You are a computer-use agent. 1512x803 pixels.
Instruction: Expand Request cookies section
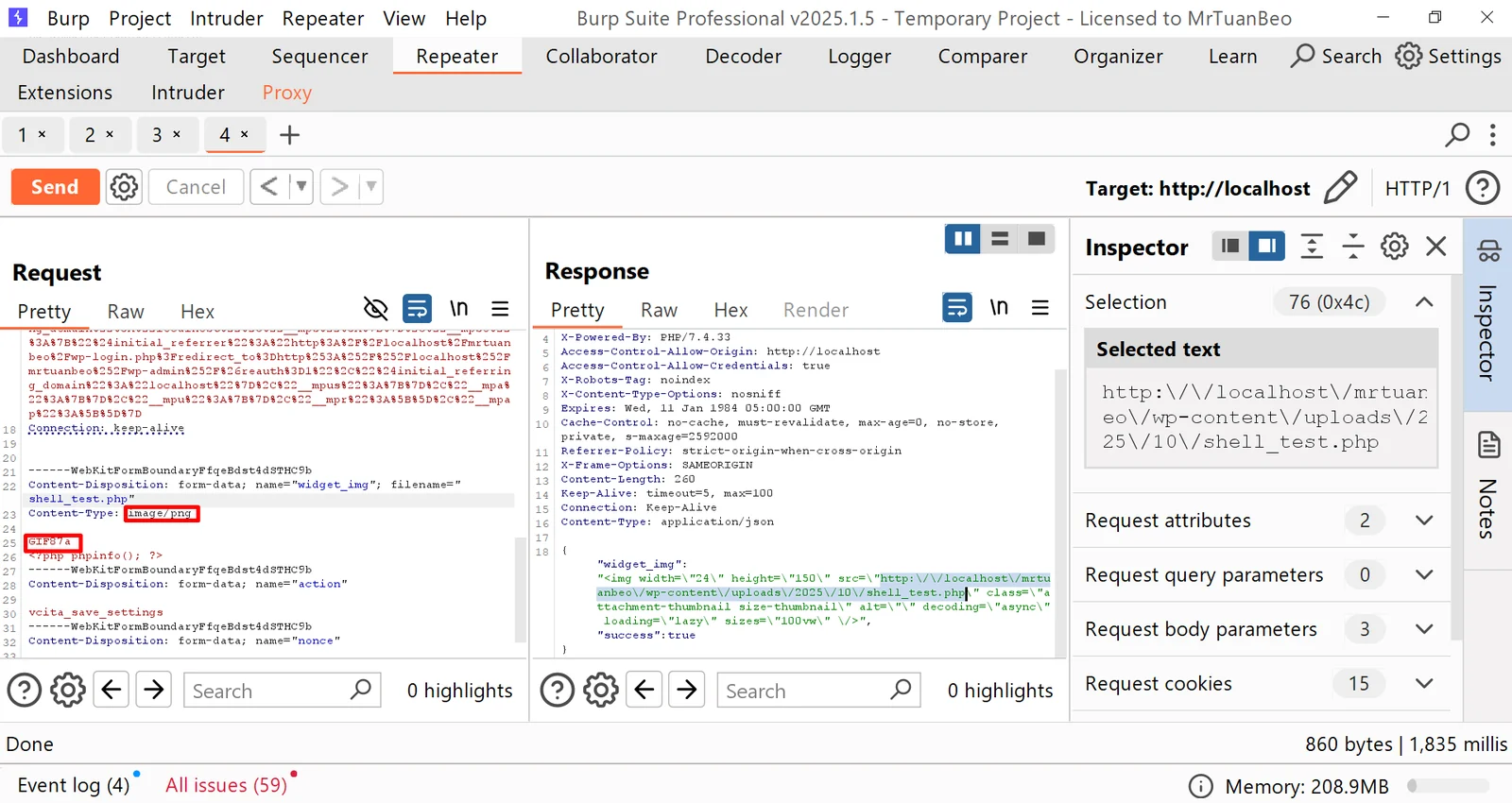(x=1424, y=684)
